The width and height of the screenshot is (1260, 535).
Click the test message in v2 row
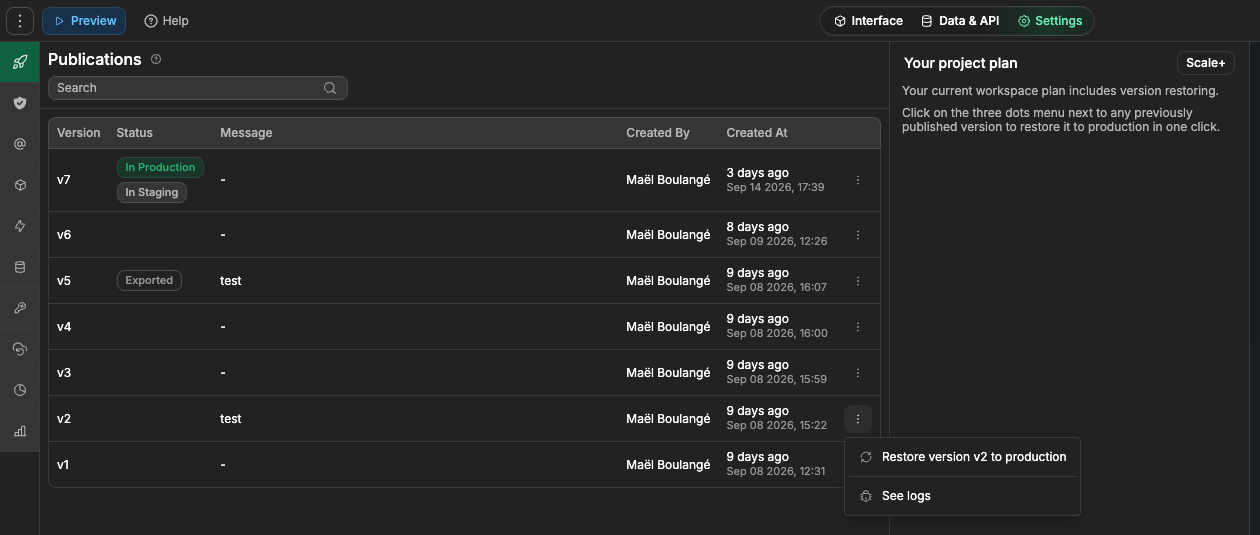231,419
